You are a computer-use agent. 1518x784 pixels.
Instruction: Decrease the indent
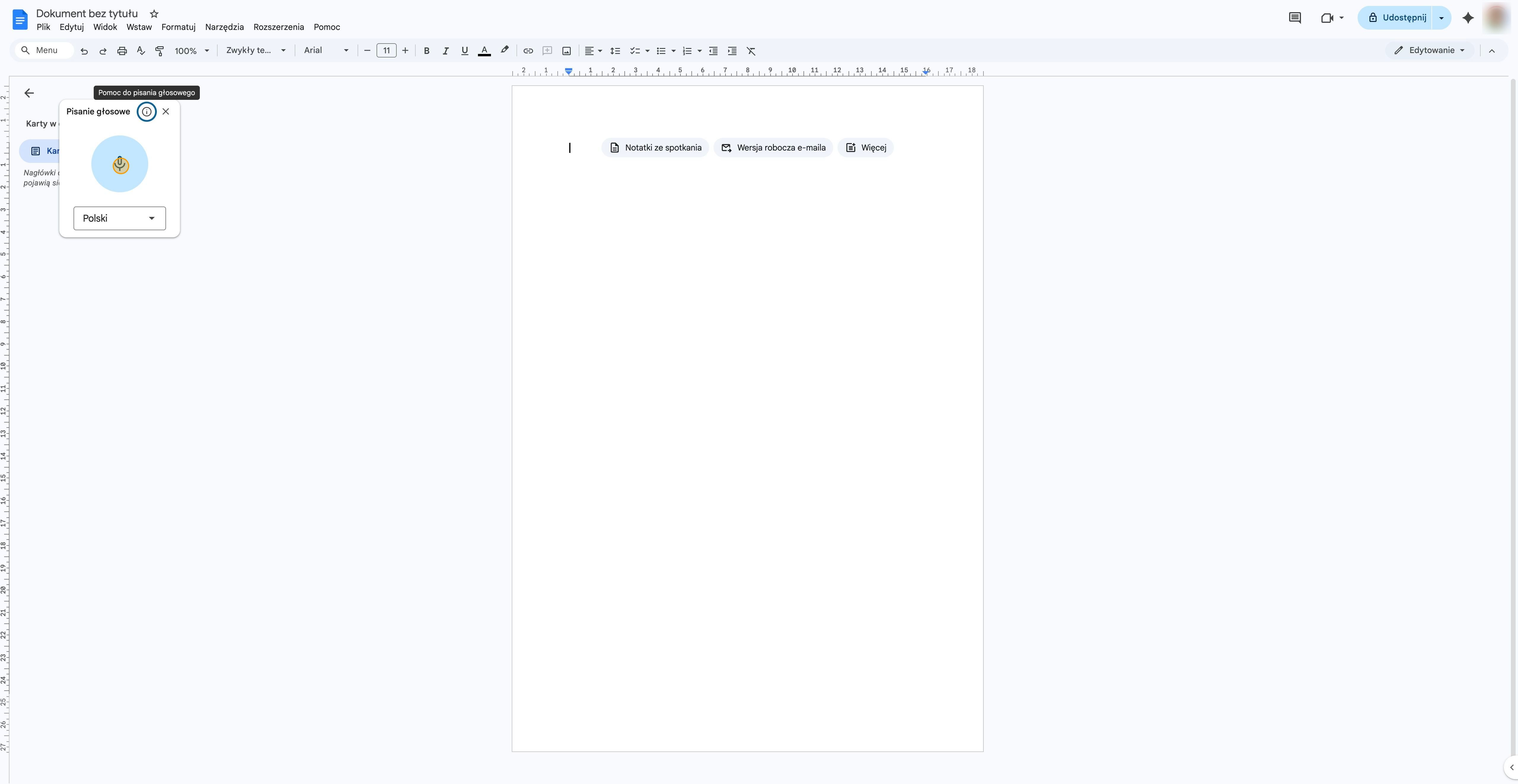[713, 51]
